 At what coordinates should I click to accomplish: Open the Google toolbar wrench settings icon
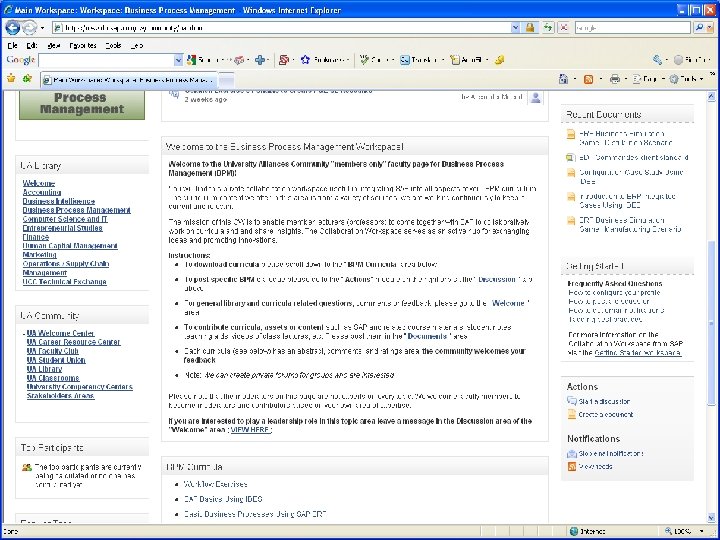tap(657, 60)
